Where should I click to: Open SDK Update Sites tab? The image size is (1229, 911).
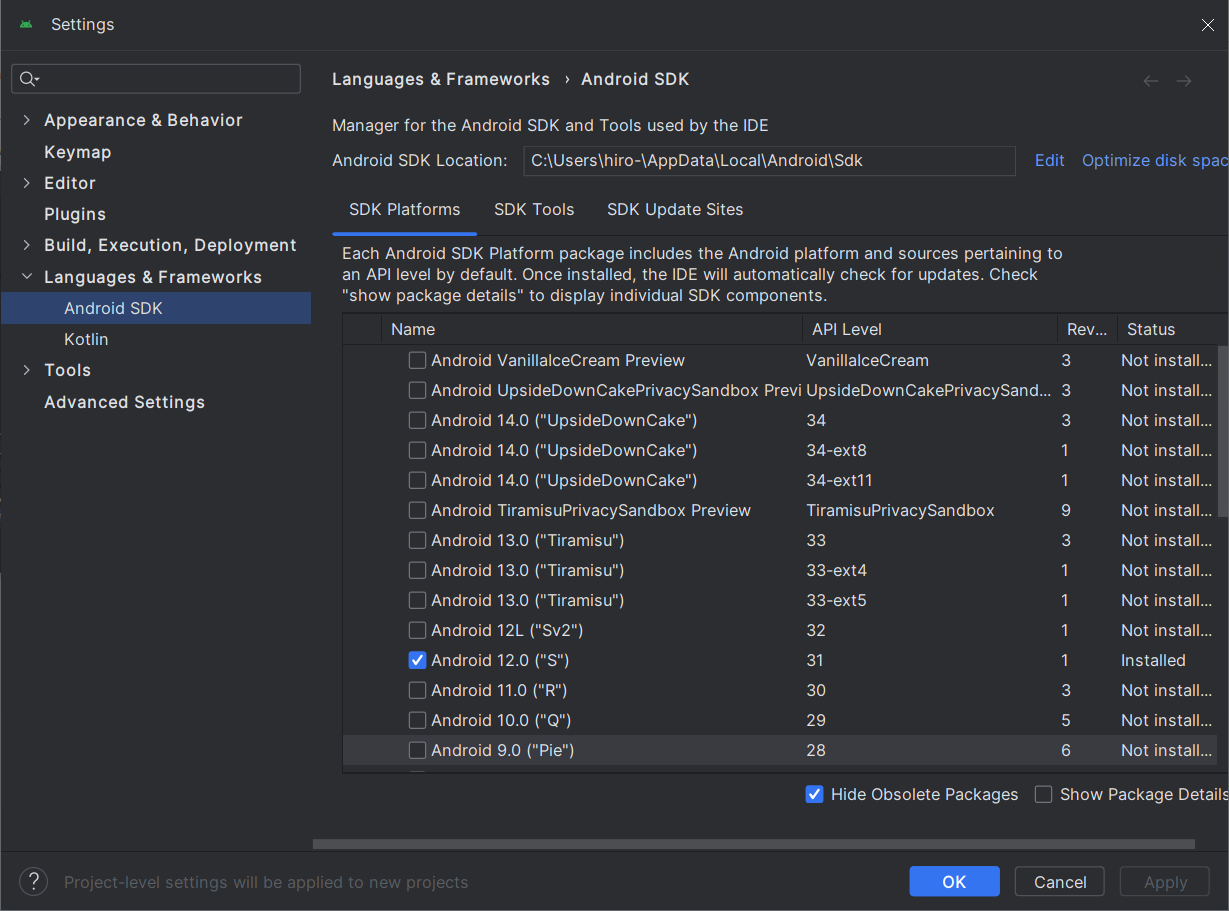[675, 209]
